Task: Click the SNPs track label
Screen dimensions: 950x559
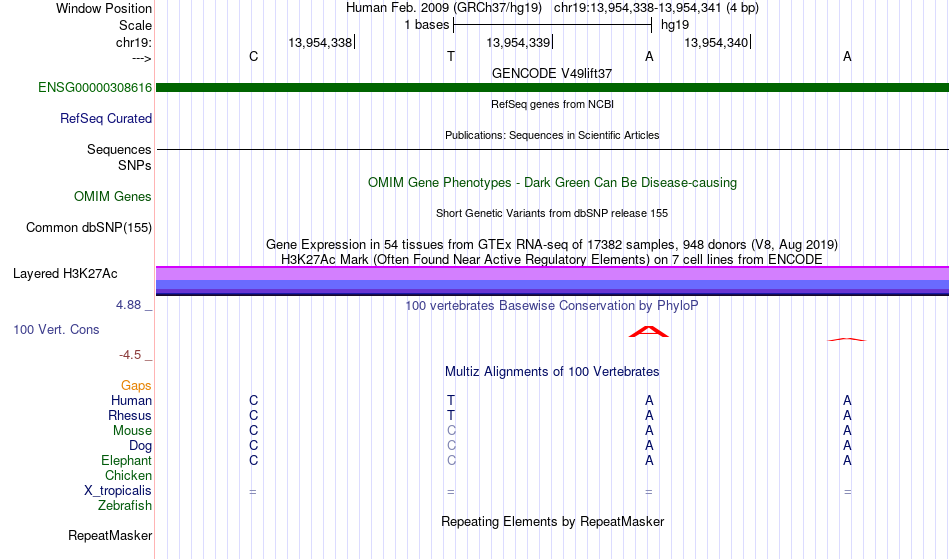Action: (135, 165)
